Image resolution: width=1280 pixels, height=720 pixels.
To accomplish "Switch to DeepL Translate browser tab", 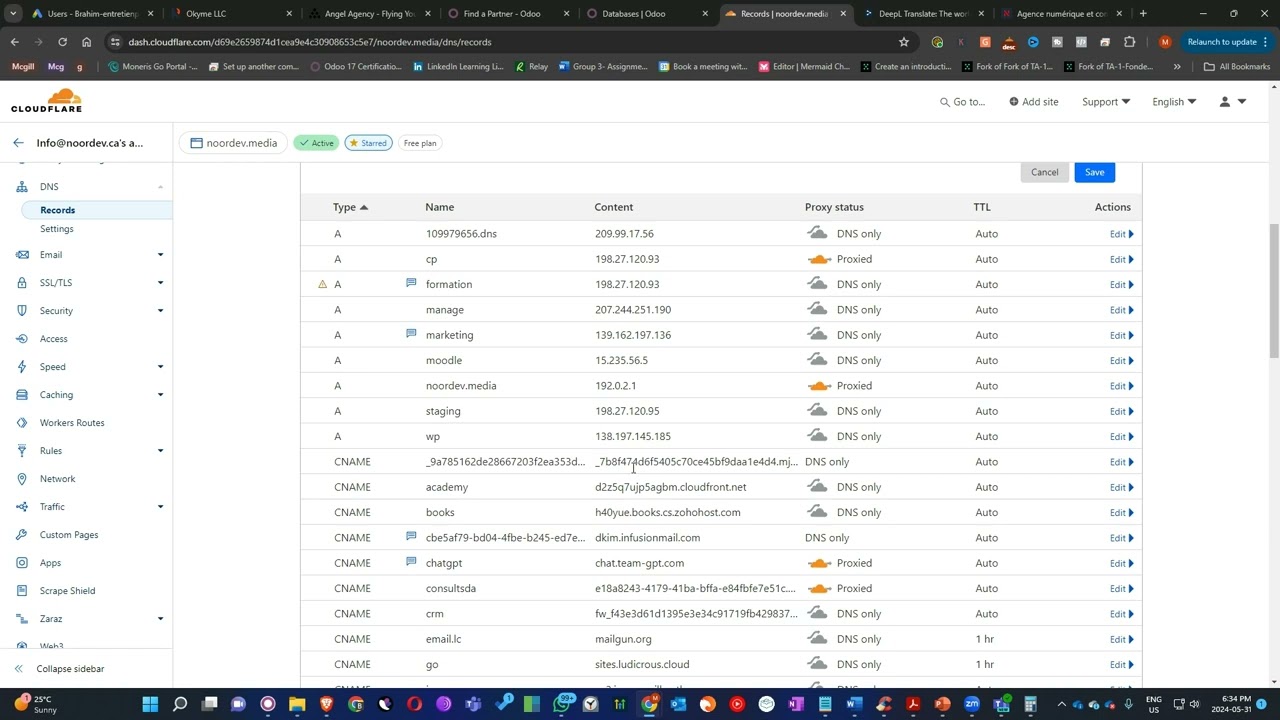I will click(923, 14).
